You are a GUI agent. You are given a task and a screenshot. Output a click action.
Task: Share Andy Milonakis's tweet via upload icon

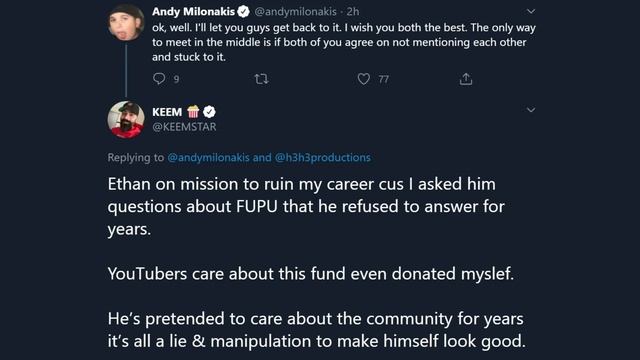pos(466,78)
